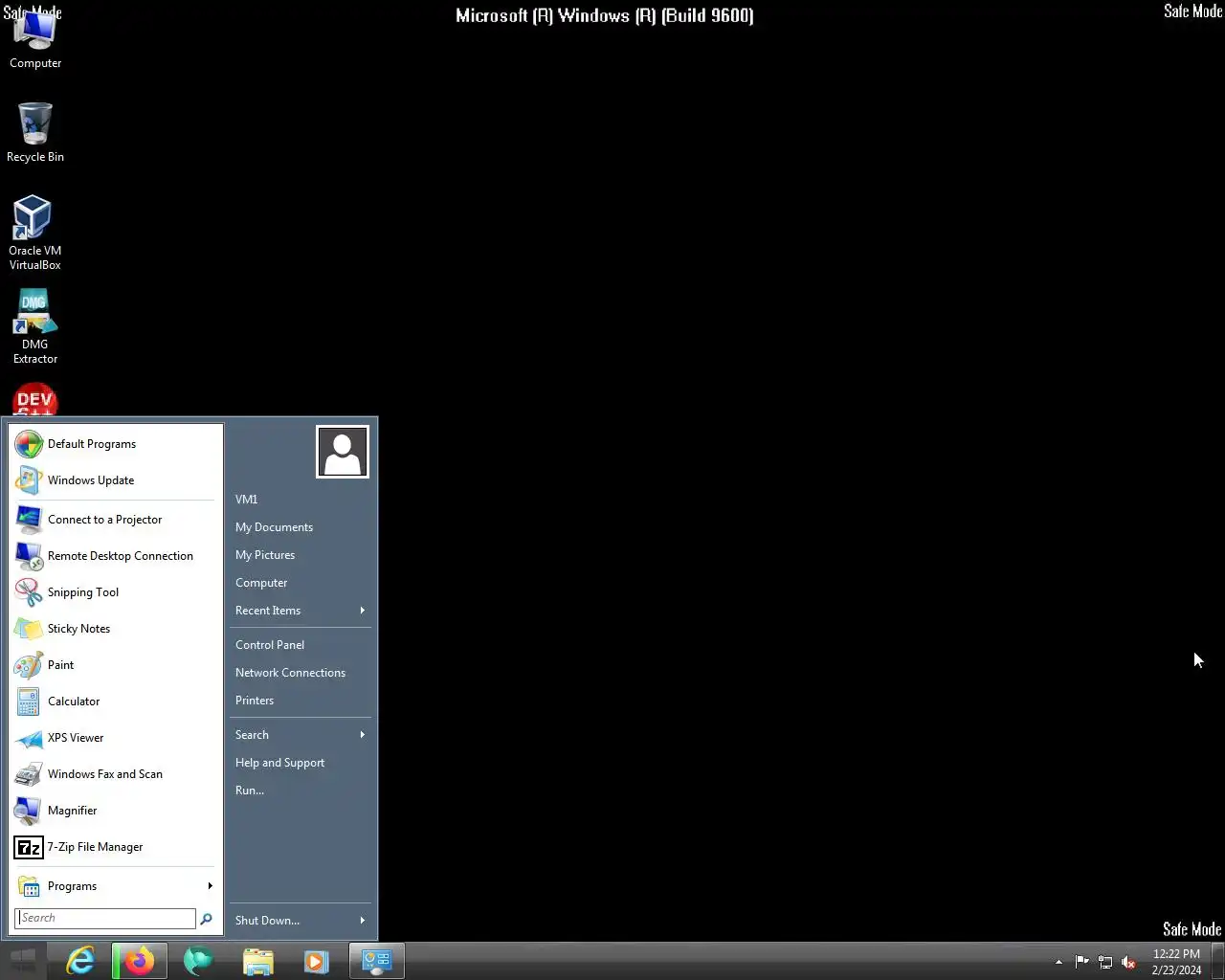Click the Windows Update icon
Image resolution: width=1225 pixels, height=980 pixels.
point(29,480)
